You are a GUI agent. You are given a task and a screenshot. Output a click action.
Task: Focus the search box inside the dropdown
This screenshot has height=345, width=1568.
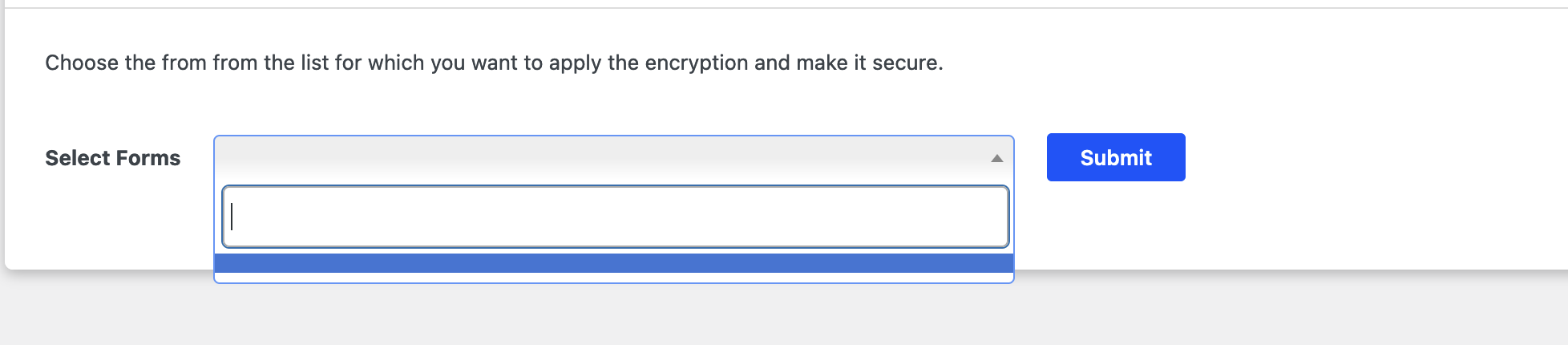click(x=615, y=217)
